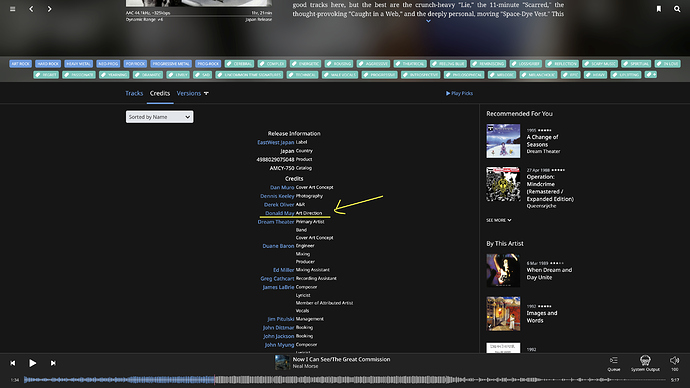The width and height of the screenshot is (690, 388).
Task: Open the hamburger navigation menu
Action: (x=13, y=9)
